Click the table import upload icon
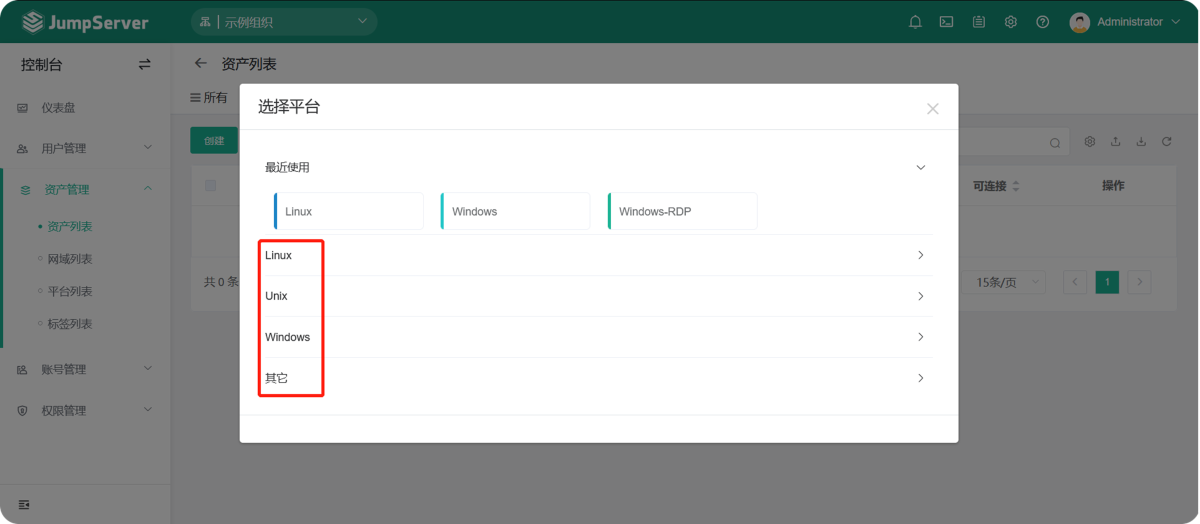Screen dimensions: 1200x524 [x=1116, y=142]
